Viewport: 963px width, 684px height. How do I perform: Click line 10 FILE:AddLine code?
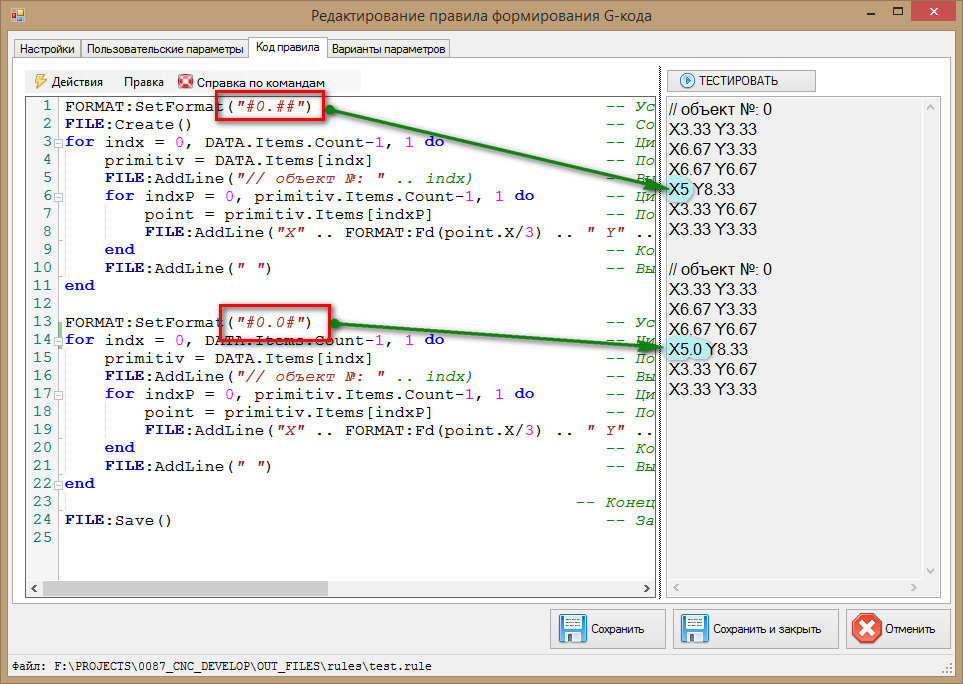[188, 268]
